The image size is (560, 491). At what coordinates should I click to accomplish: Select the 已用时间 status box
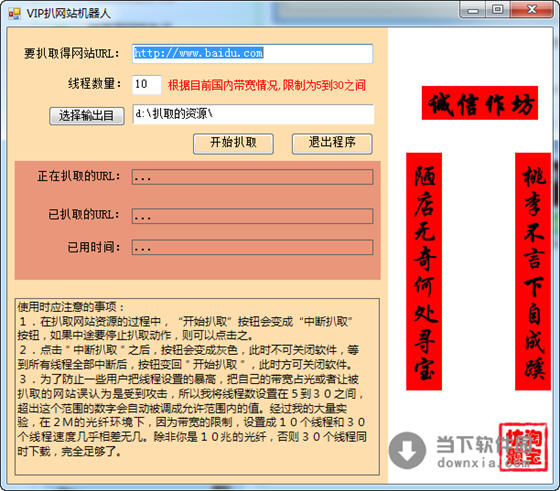click(x=252, y=247)
